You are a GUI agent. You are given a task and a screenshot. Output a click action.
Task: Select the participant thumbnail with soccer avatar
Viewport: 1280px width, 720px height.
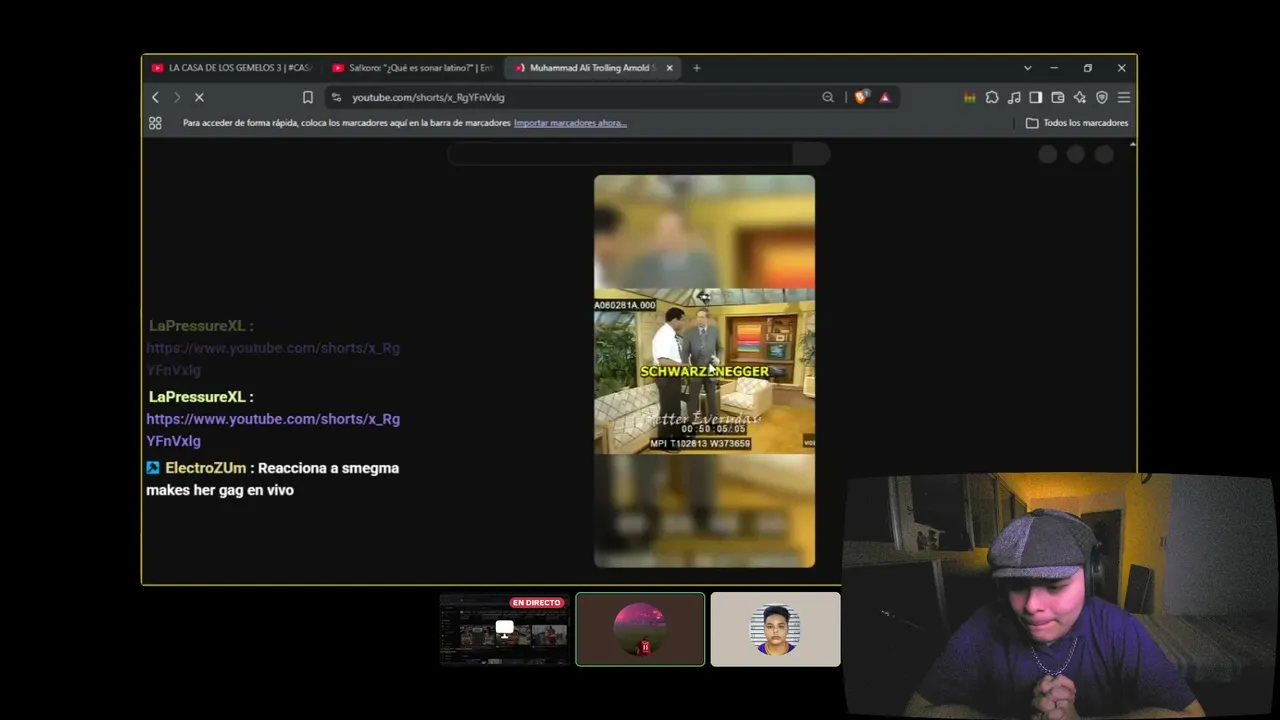coord(640,629)
